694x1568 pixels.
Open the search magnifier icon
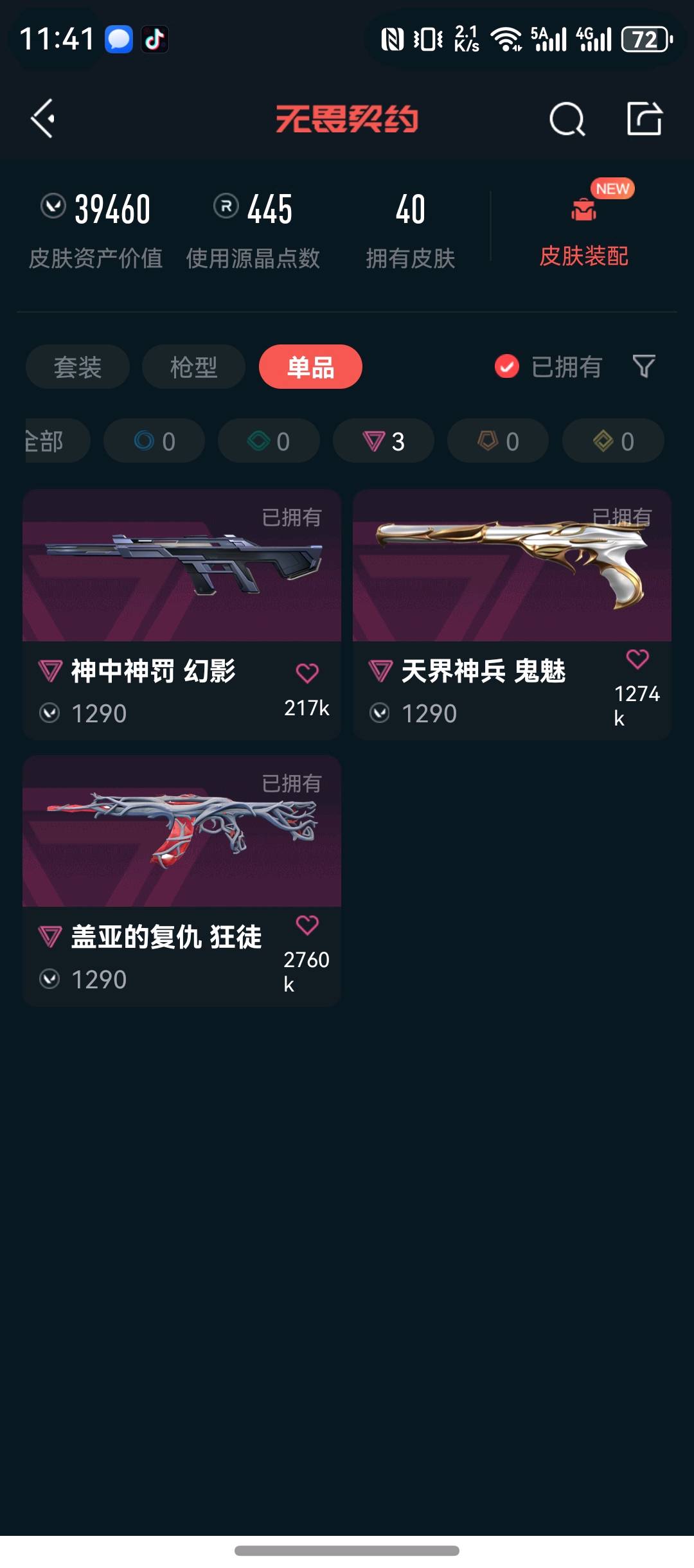[567, 119]
